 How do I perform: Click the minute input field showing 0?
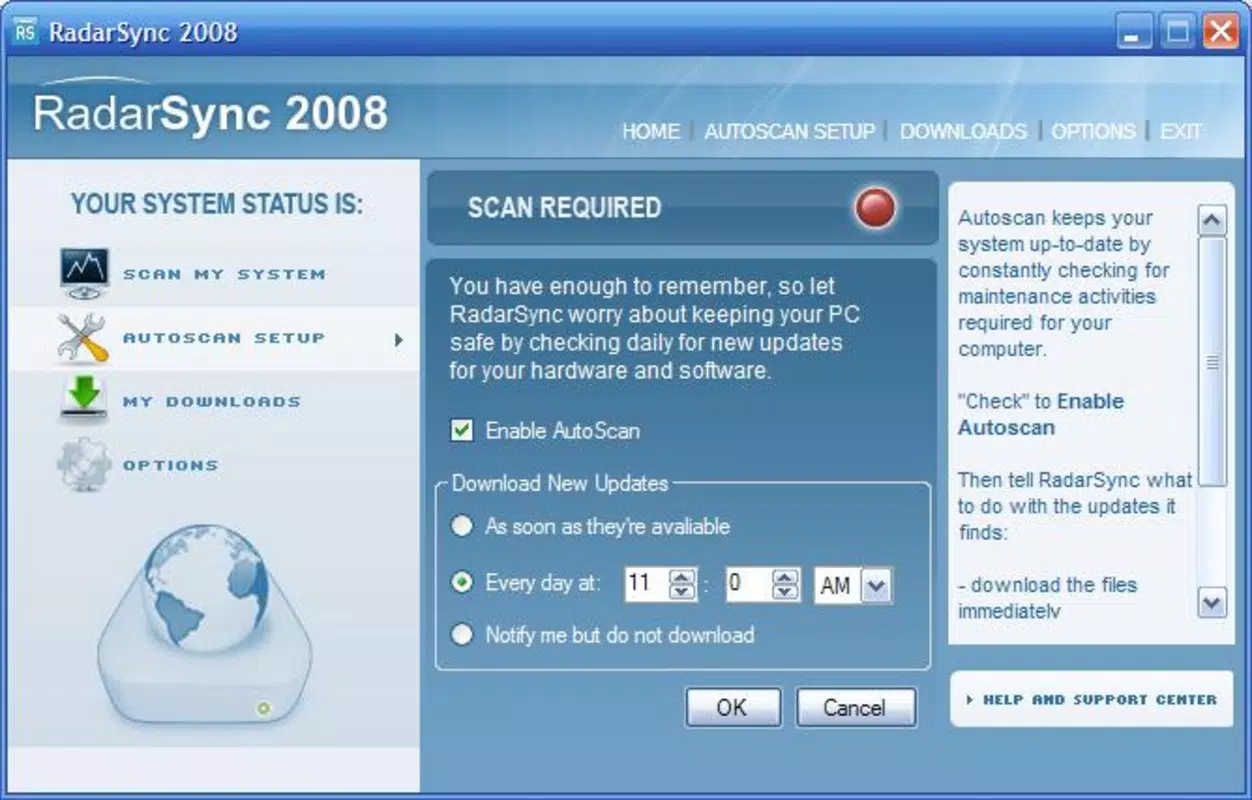tap(749, 585)
